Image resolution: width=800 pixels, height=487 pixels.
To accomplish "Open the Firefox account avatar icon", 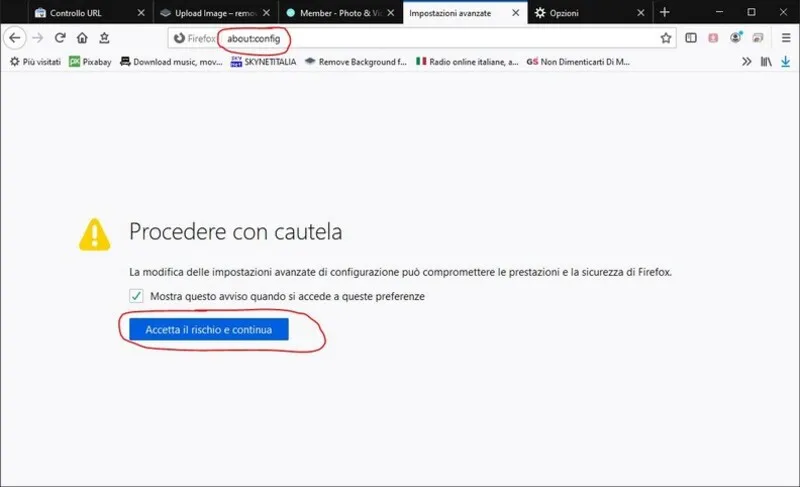I will (x=736, y=37).
